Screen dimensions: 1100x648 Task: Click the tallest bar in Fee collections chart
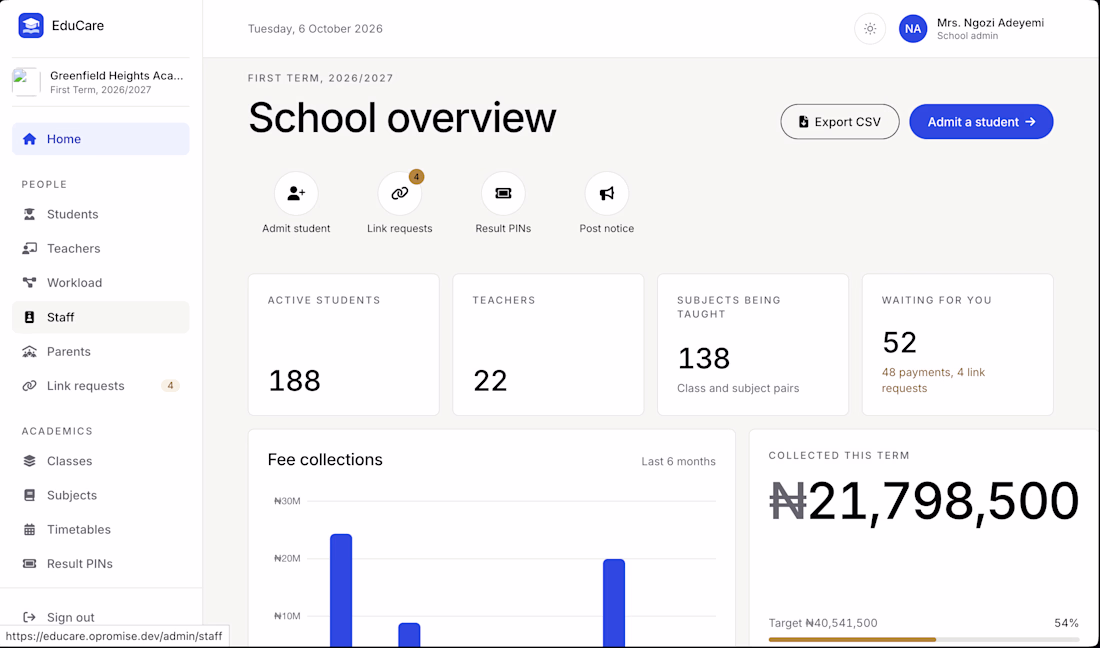click(341, 590)
